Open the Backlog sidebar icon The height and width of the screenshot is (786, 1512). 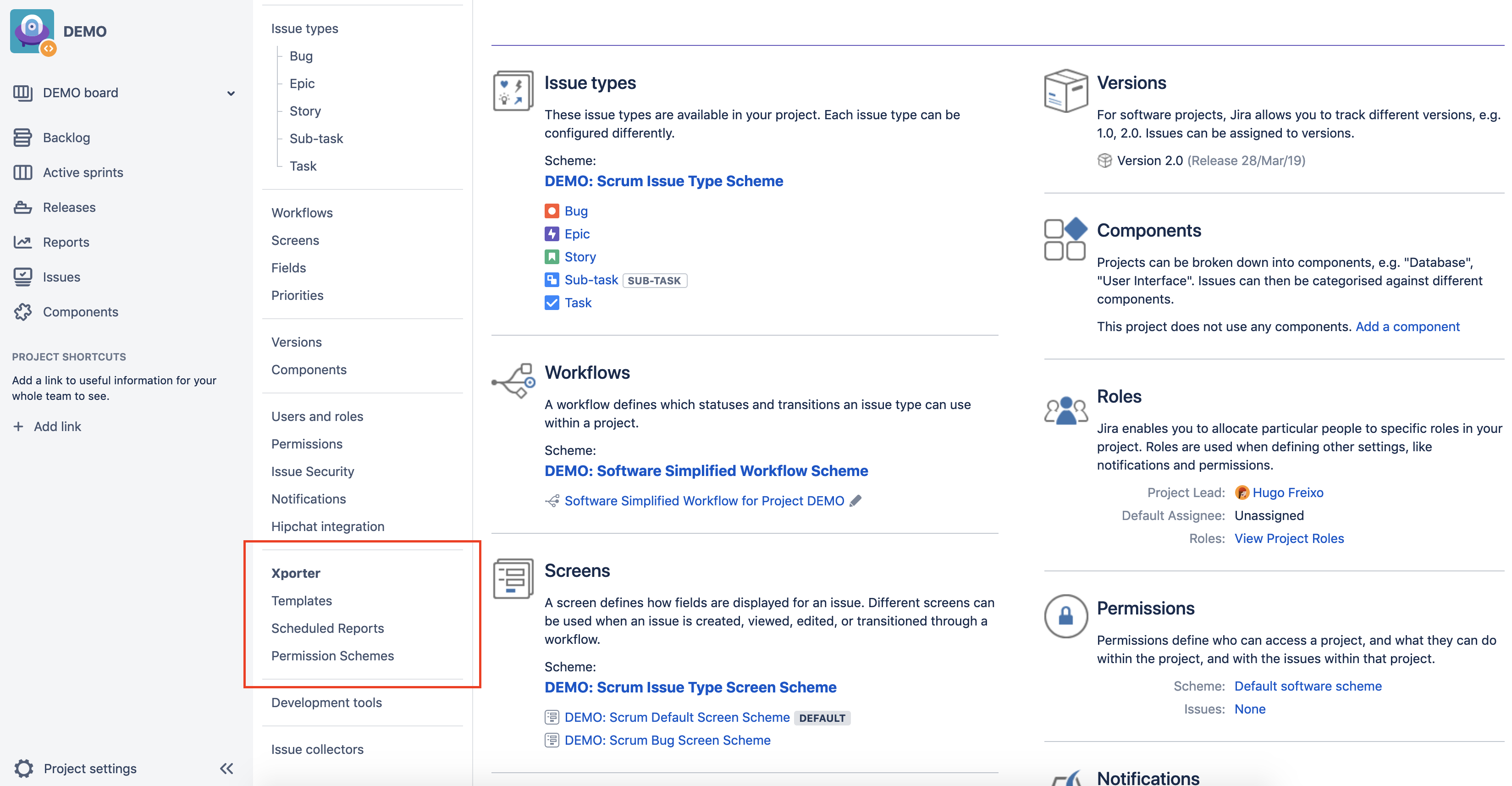(x=22, y=138)
